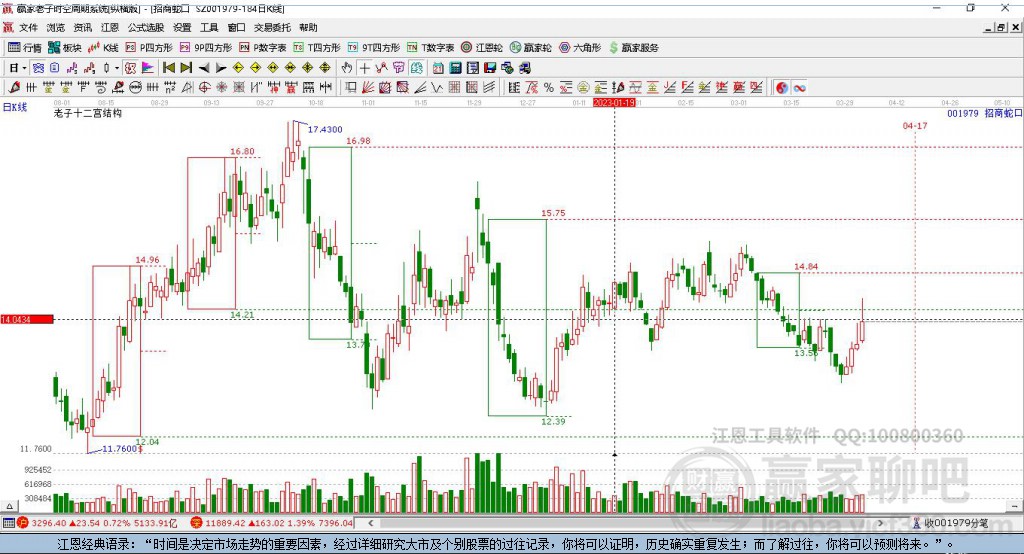
Task: Step back with black left triangle
Action: (x=204, y=68)
